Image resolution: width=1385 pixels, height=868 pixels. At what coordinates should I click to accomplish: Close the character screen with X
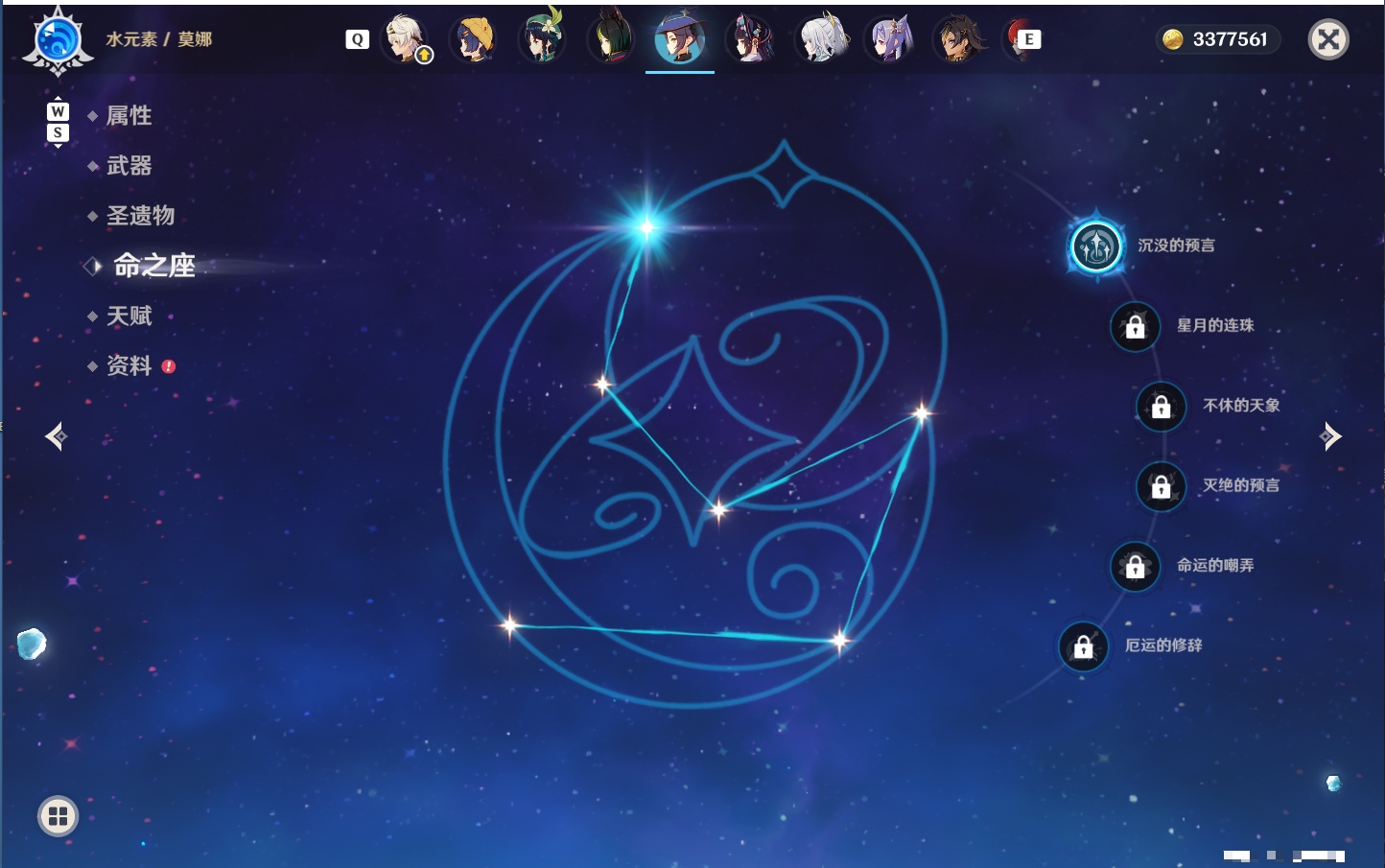(1328, 39)
